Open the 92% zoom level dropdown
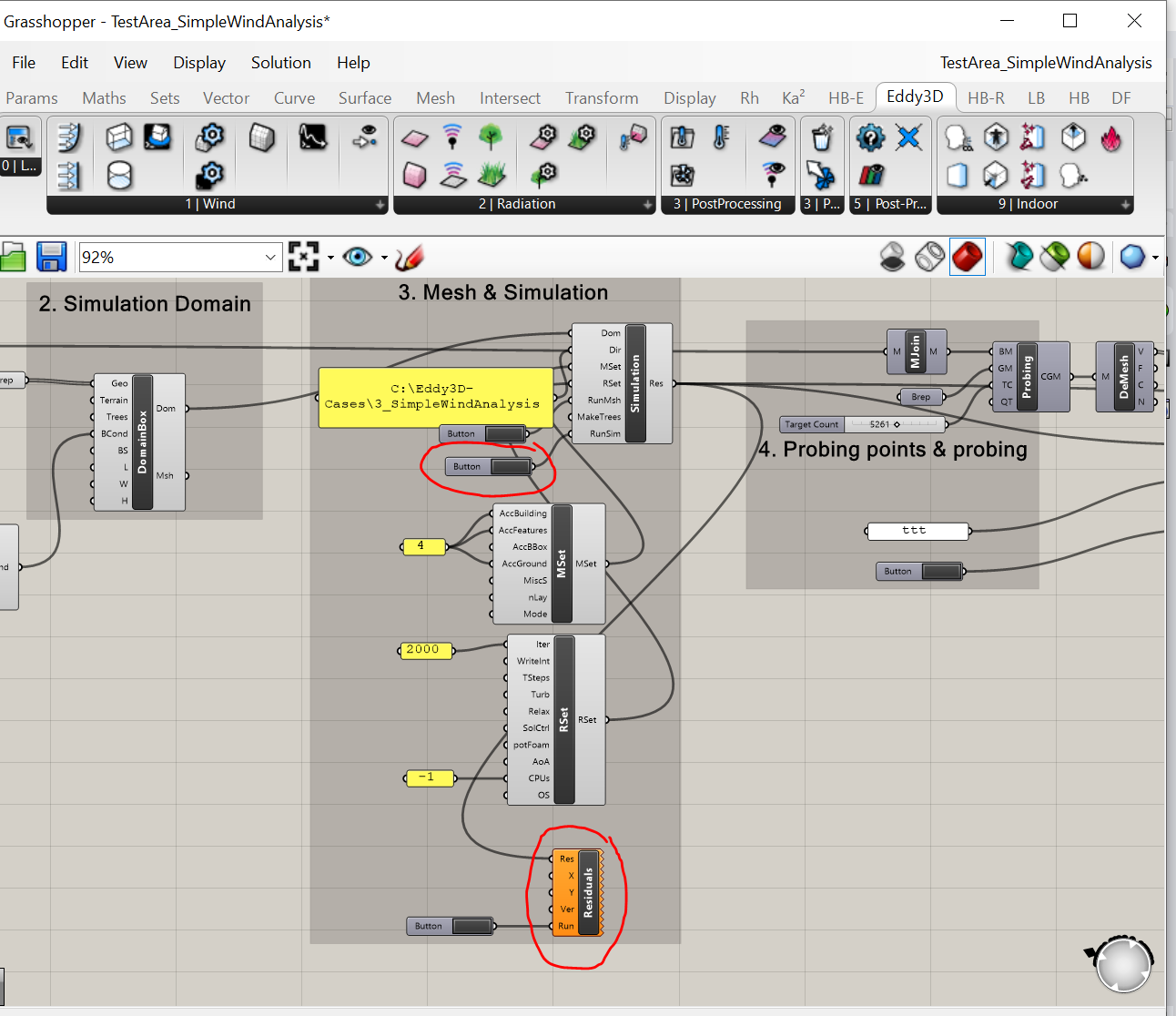 pyautogui.click(x=269, y=258)
